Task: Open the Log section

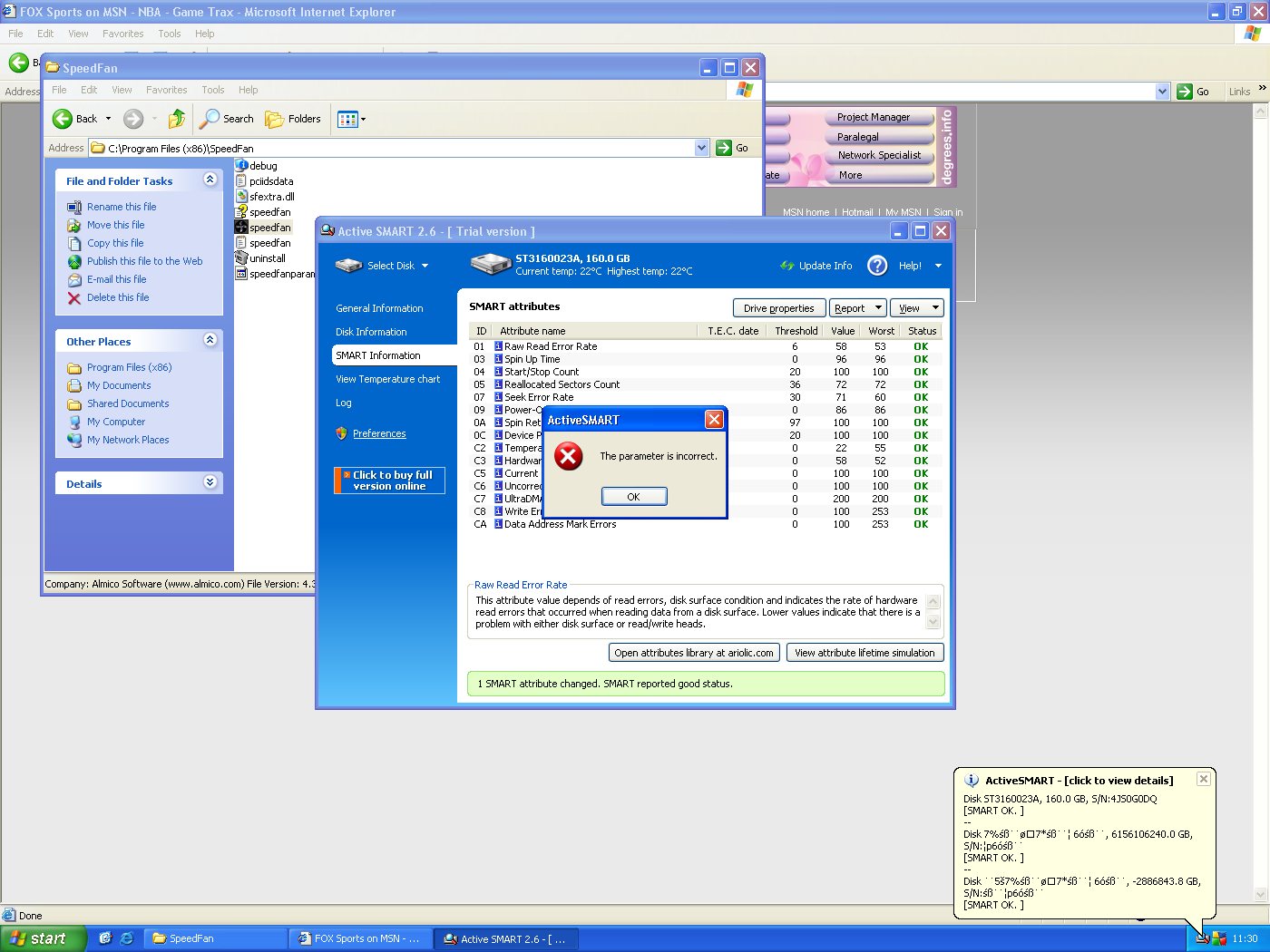Action: (343, 403)
